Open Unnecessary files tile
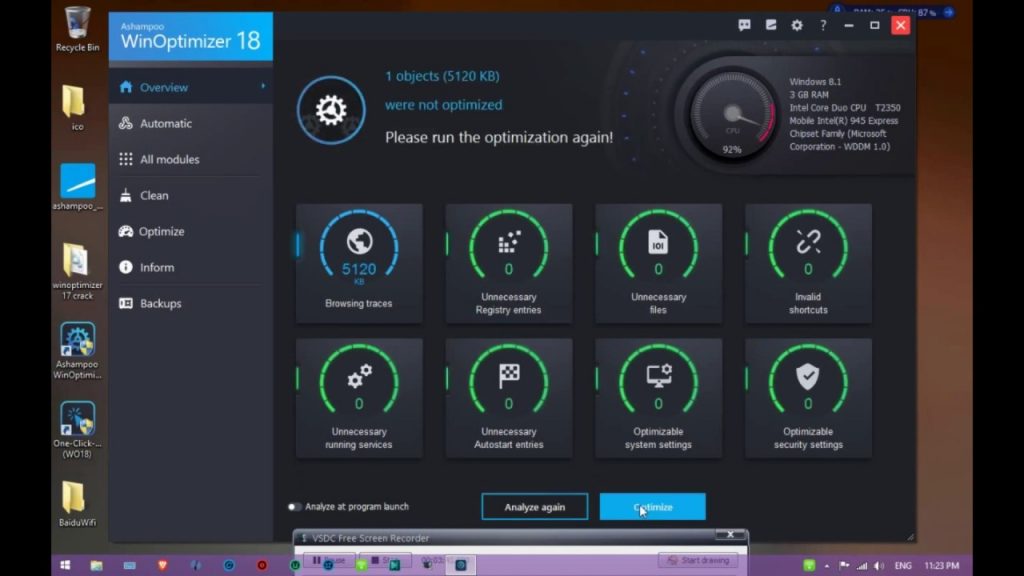The height and width of the screenshot is (576, 1024). 658,263
